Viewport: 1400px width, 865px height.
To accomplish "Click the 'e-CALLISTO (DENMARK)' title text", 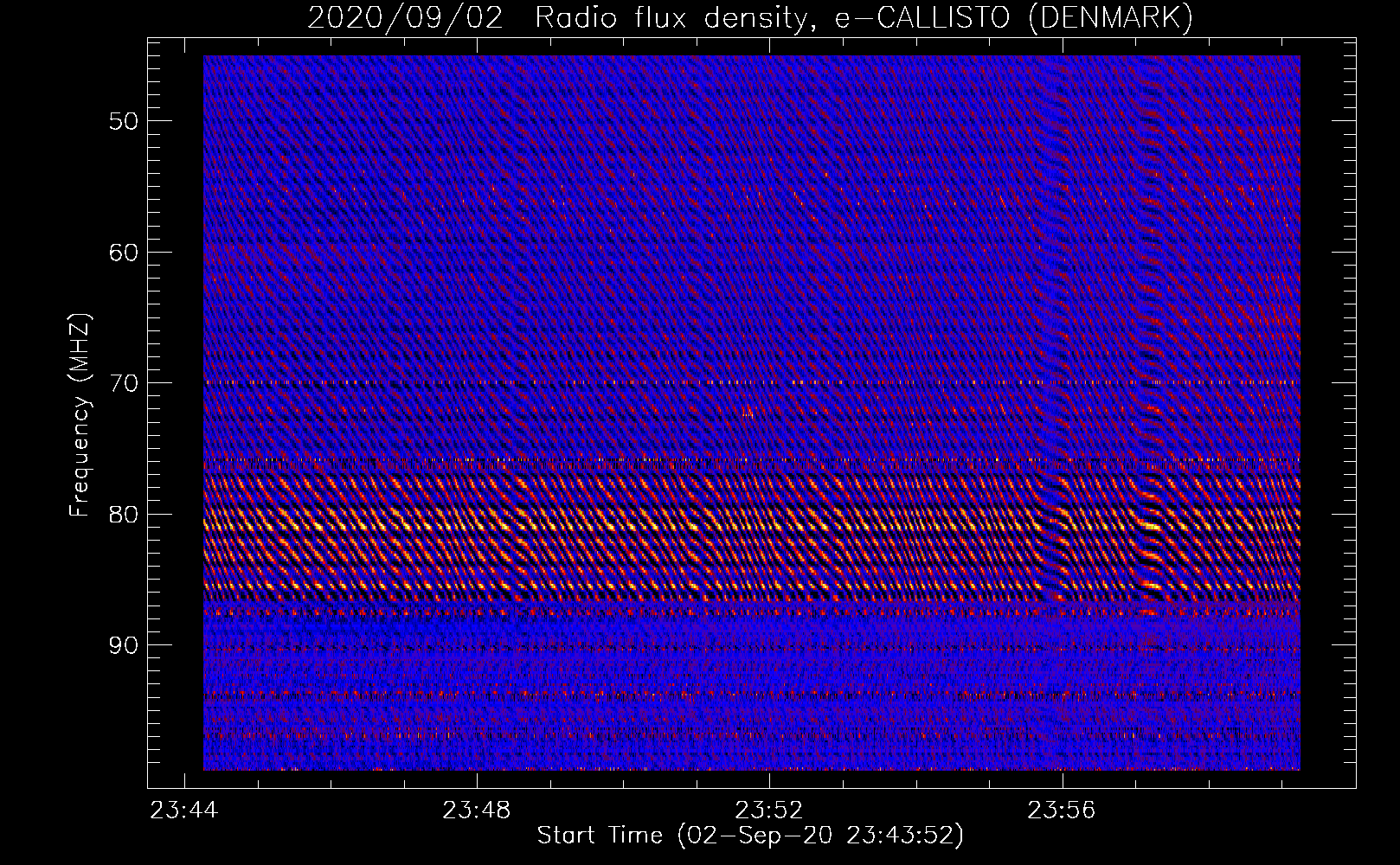I will (x=1015, y=18).
